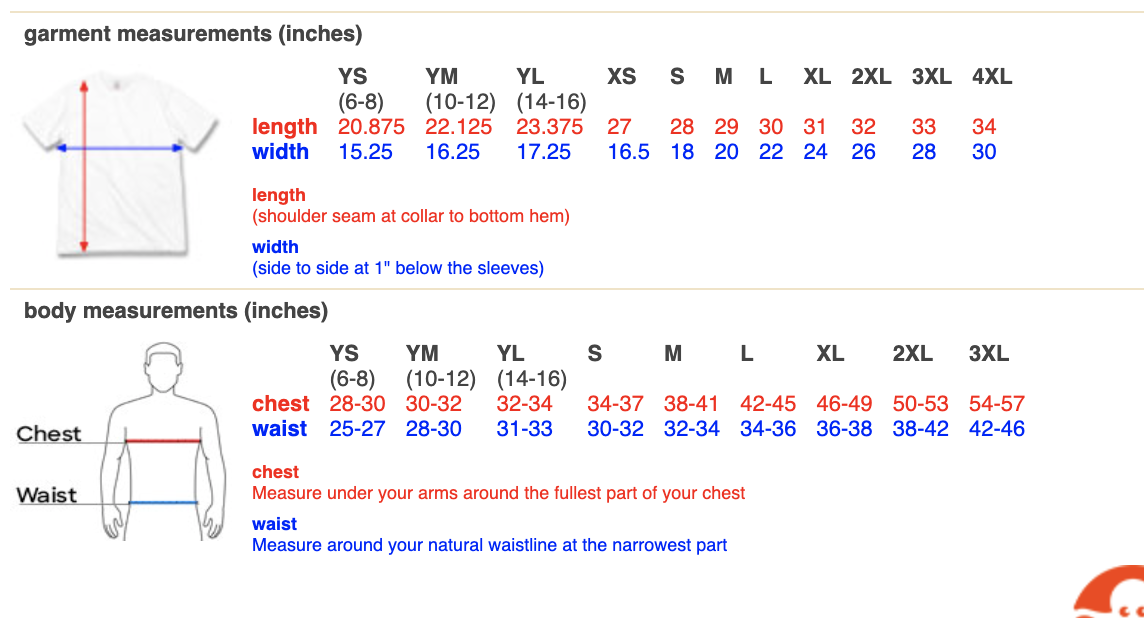The image size is (1144, 618).
Task: Click the Chest label beside body diagram
Action: click(x=48, y=433)
